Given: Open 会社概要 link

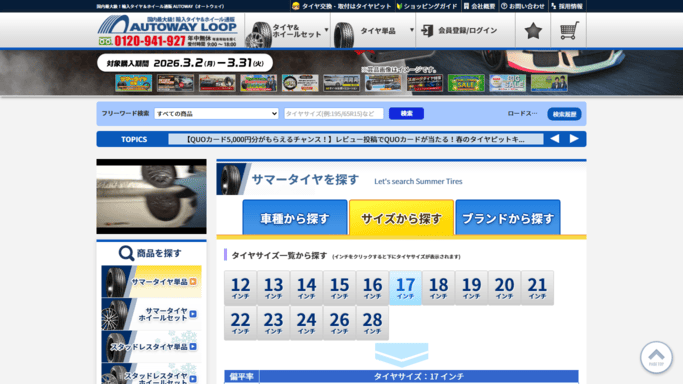Looking at the screenshot, I should 479,6.
